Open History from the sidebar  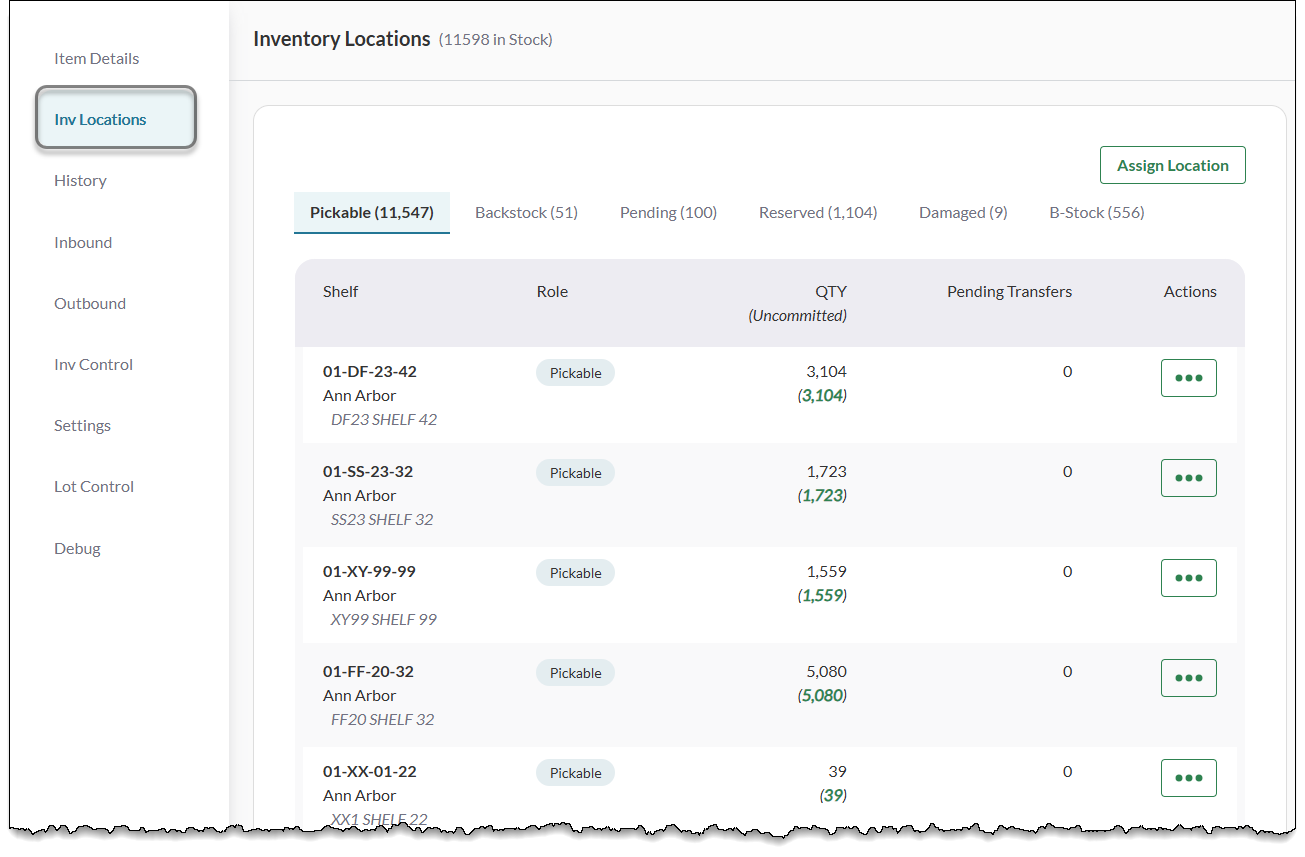click(x=80, y=181)
